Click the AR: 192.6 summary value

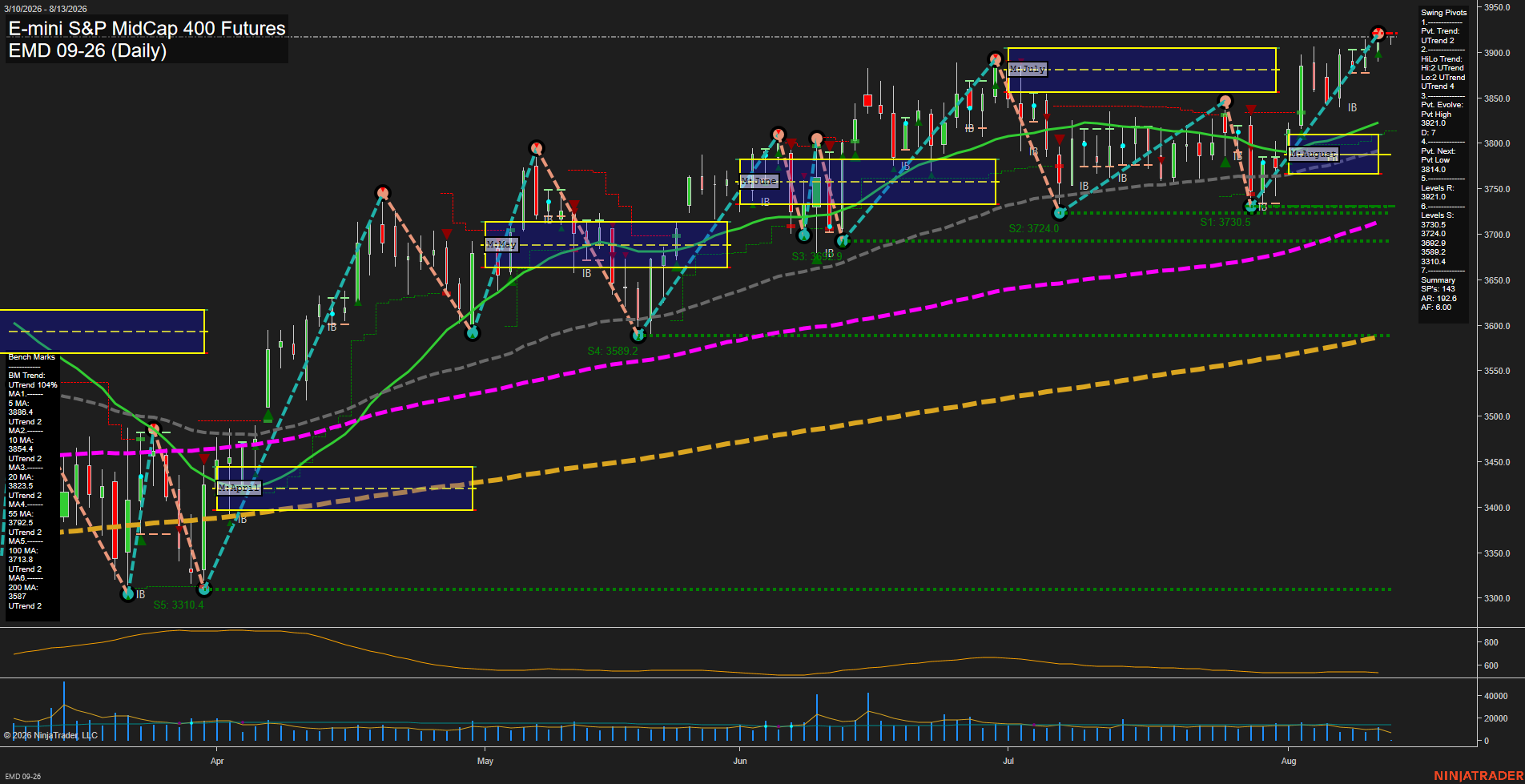(1438, 299)
